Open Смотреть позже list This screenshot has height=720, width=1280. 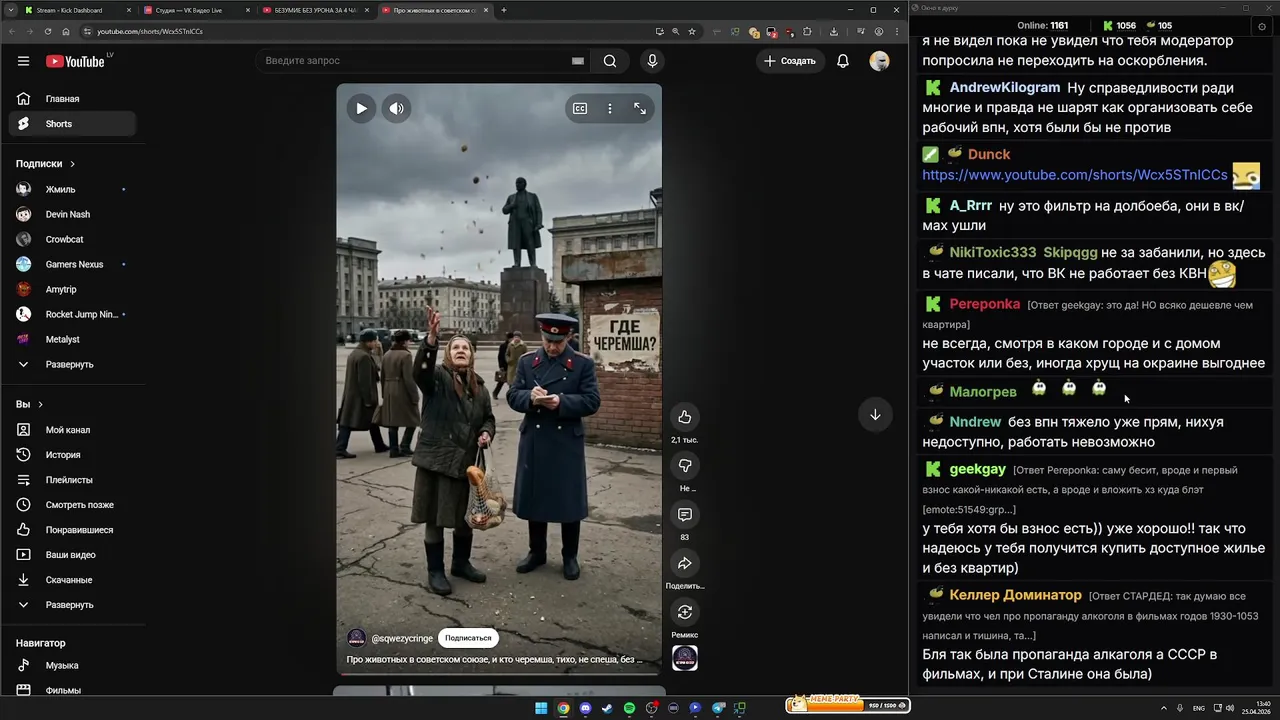point(72,505)
